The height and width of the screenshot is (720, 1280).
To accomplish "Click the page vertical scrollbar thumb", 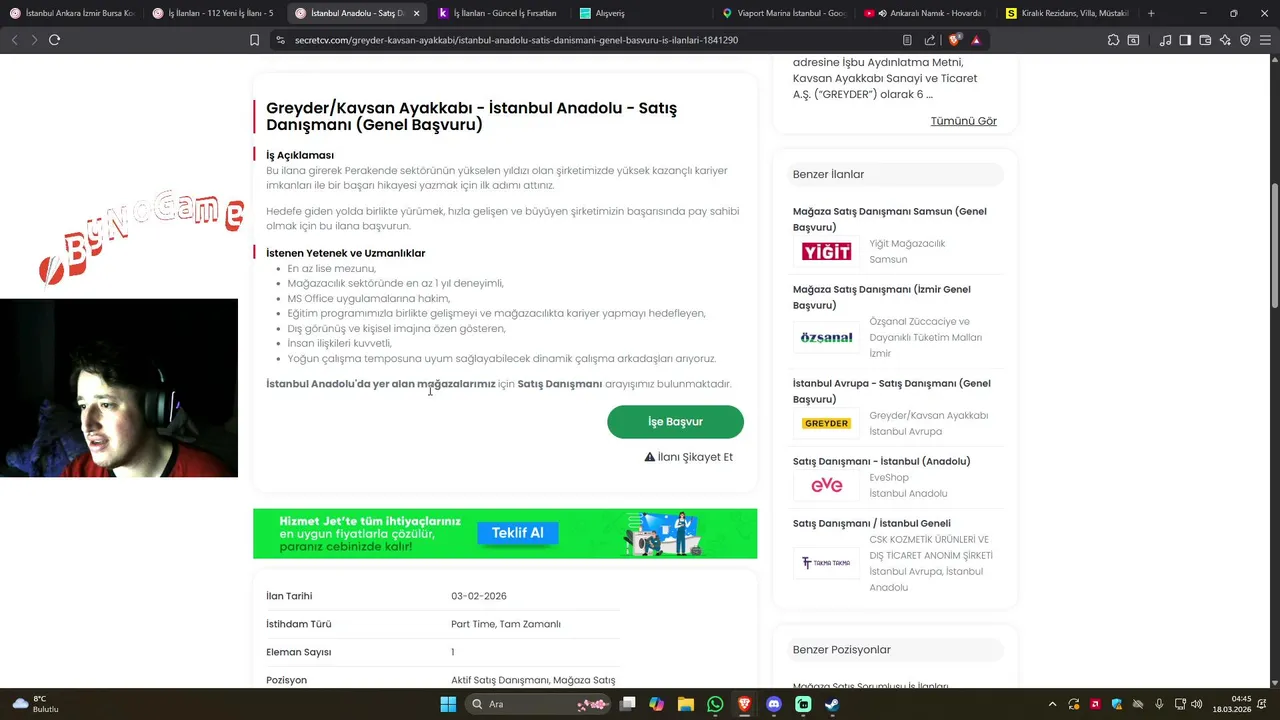I will tap(1274, 246).
